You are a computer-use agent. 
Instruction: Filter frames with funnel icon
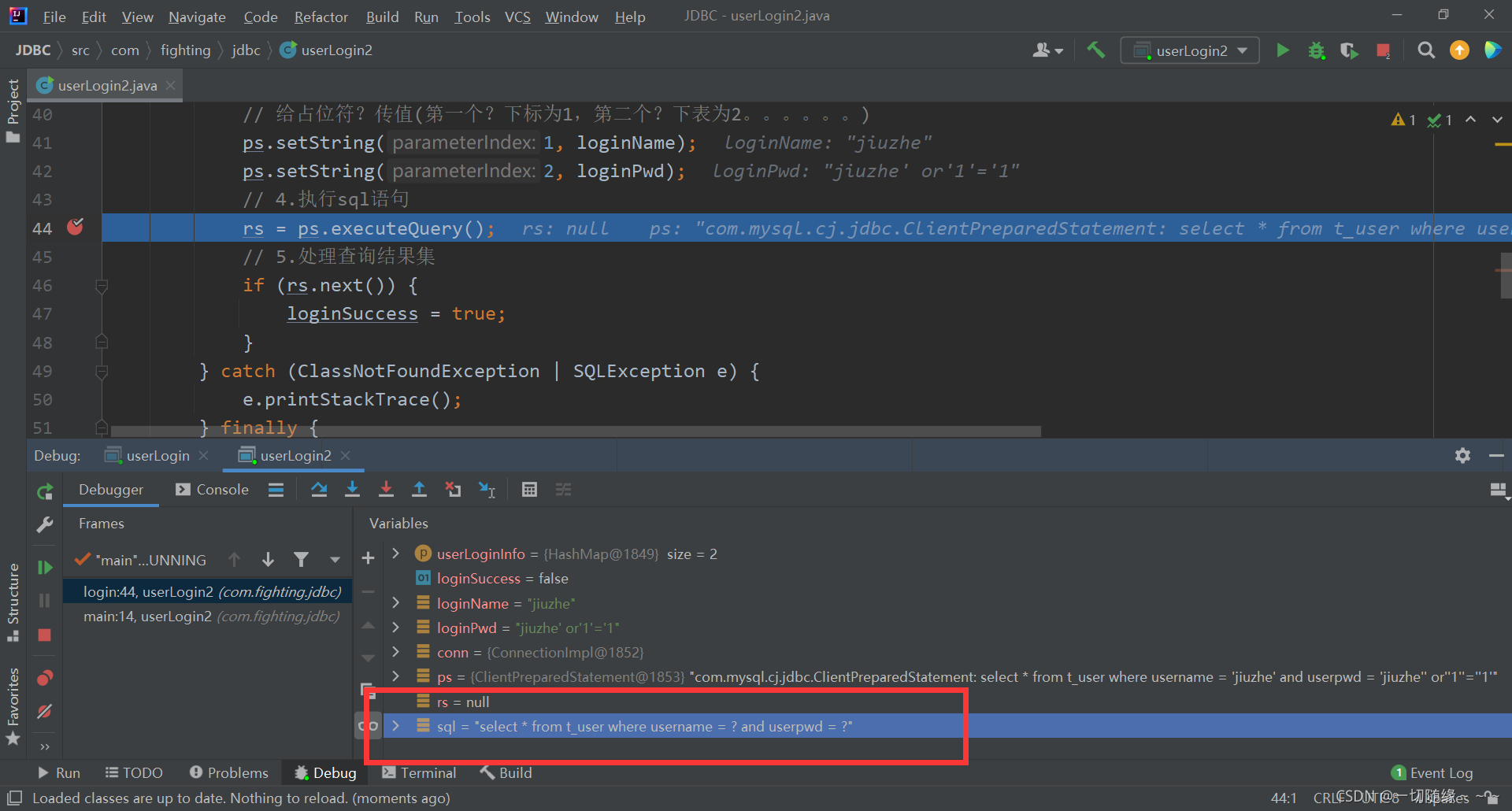click(301, 560)
